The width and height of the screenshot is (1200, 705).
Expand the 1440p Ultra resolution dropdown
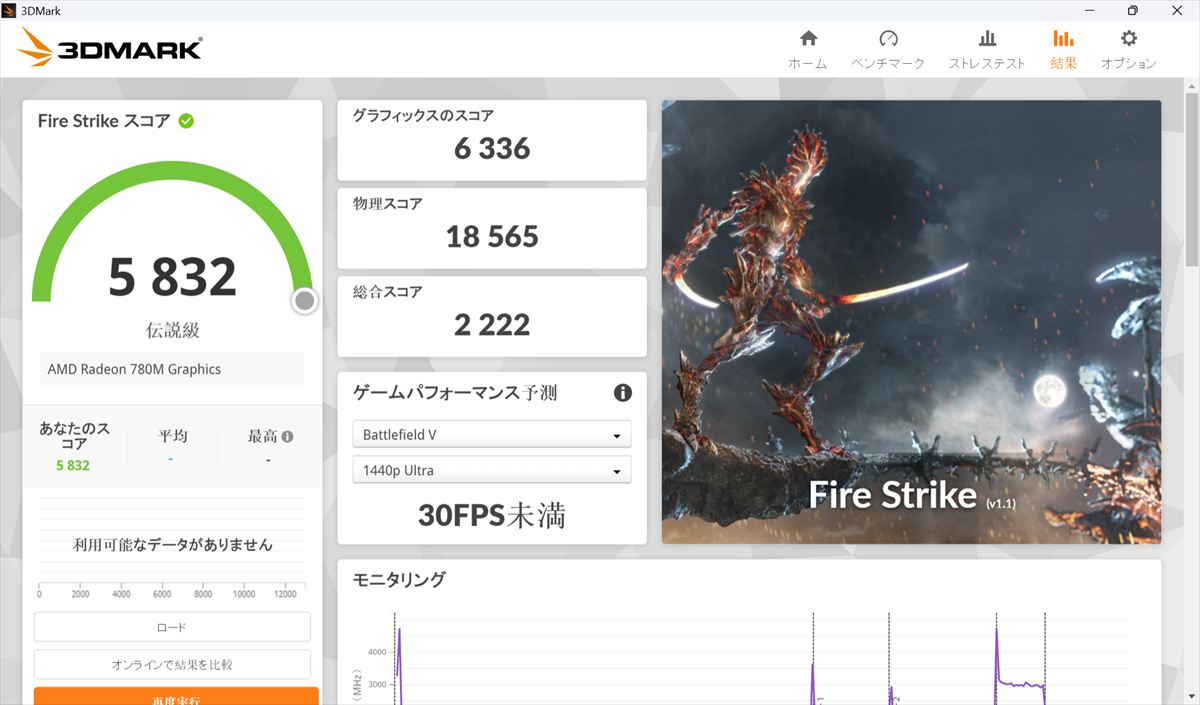click(x=491, y=470)
